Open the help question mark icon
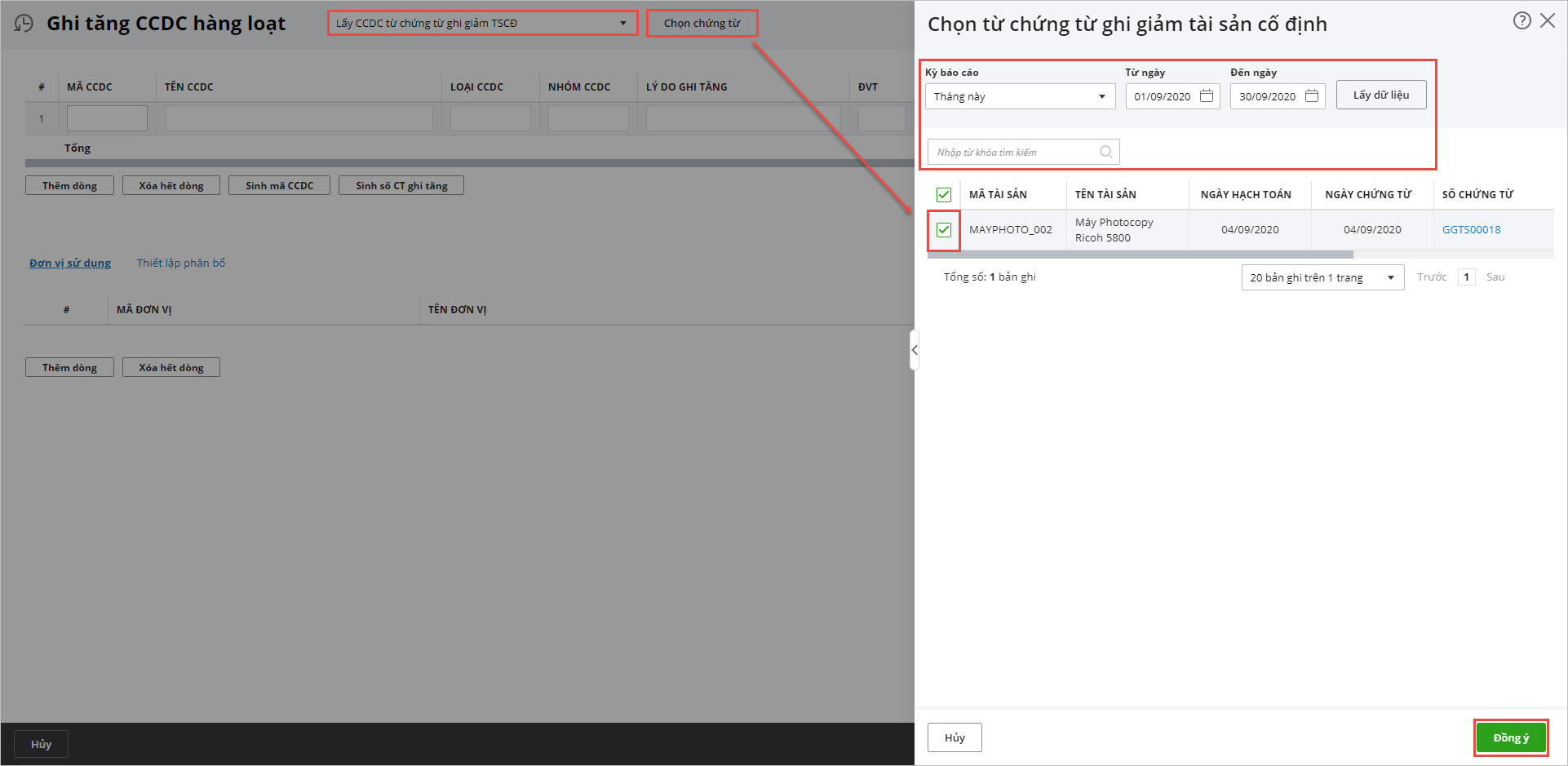1568x766 pixels. [x=1521, y=21]
